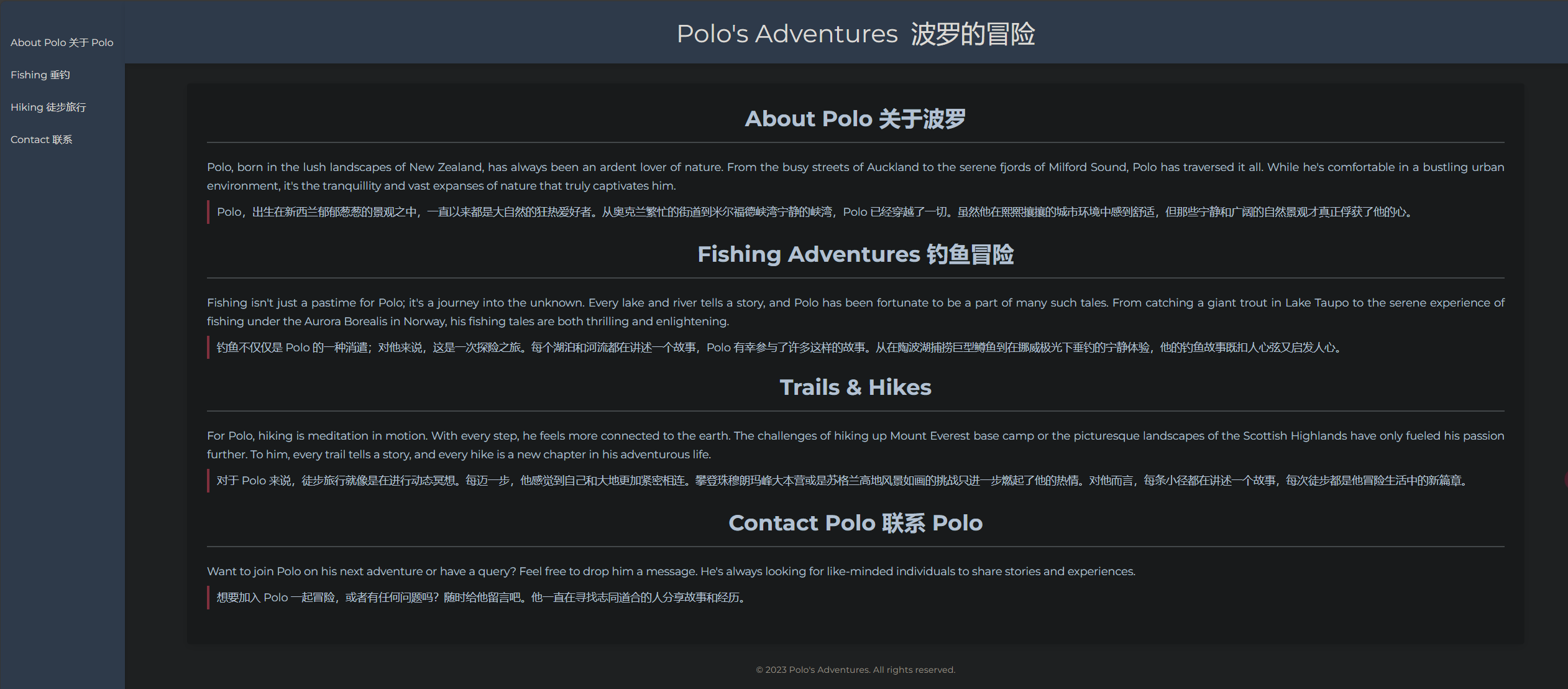Navigate to Hiking 徒步旅行 sidebar link

pyautogui.click(x=48, y=107)
